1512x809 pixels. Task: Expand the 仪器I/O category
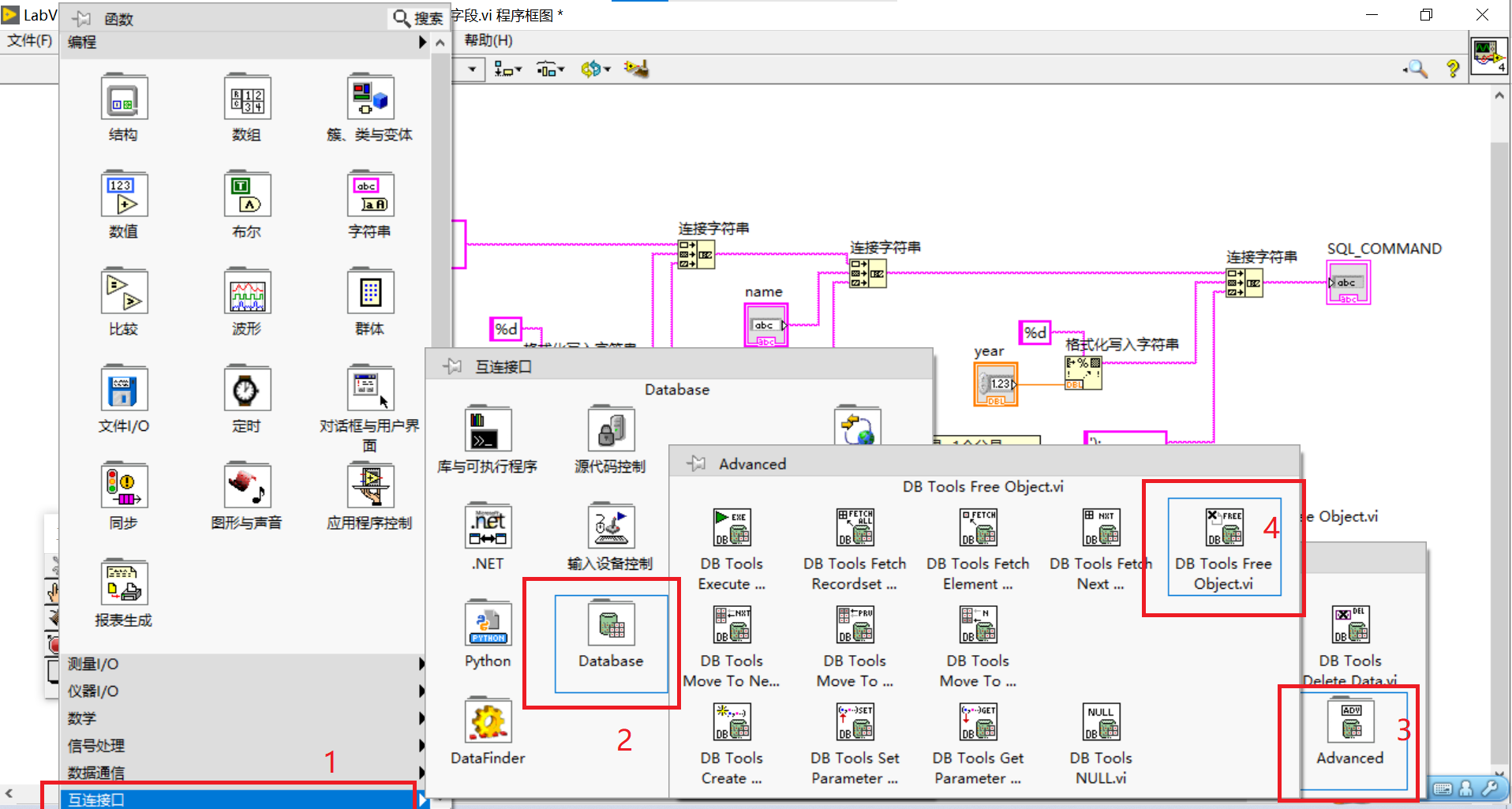[245, 691]
